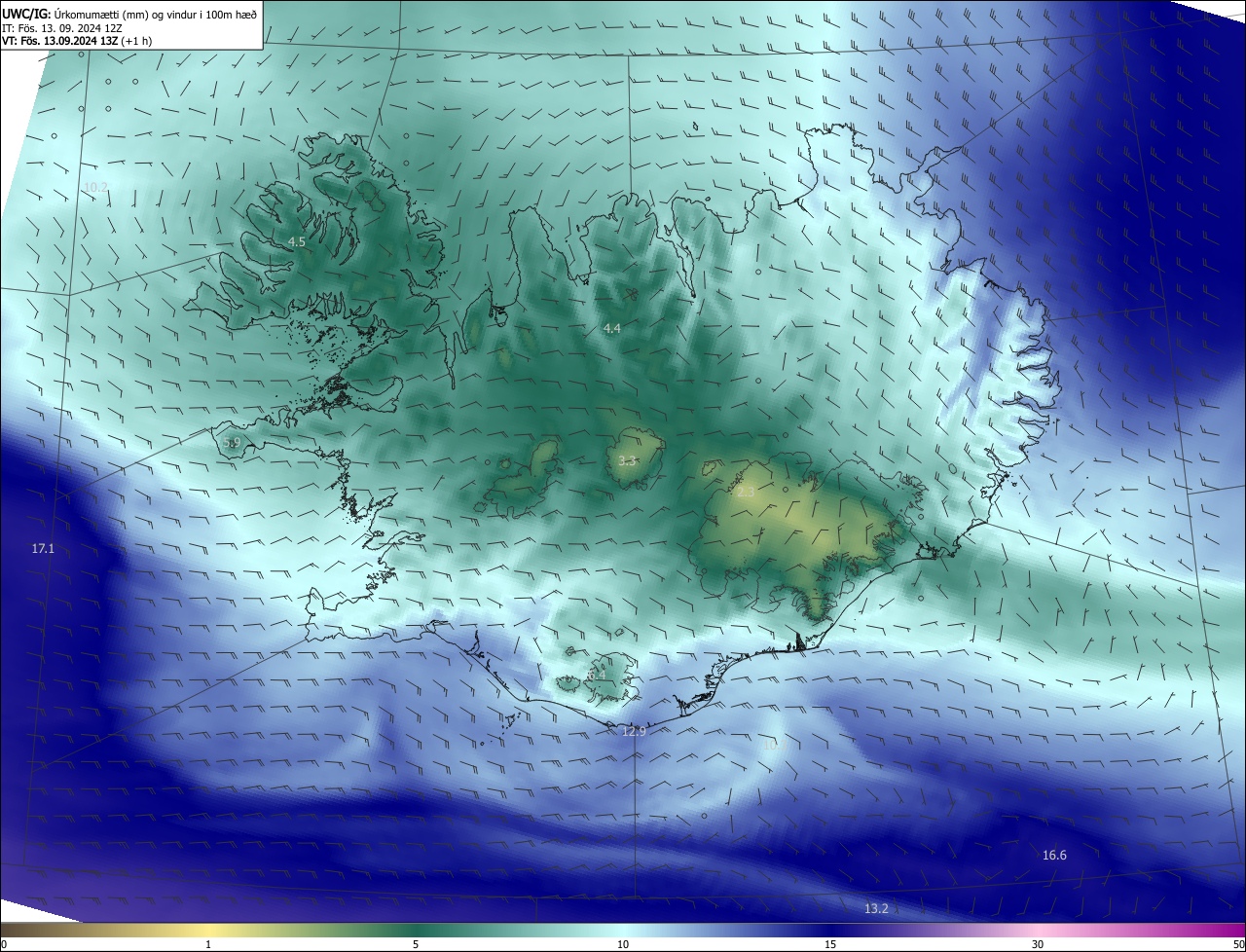Click the 16.6 value in the southeast sea
Screen dimensions: 1246x952
(1054, 856)
